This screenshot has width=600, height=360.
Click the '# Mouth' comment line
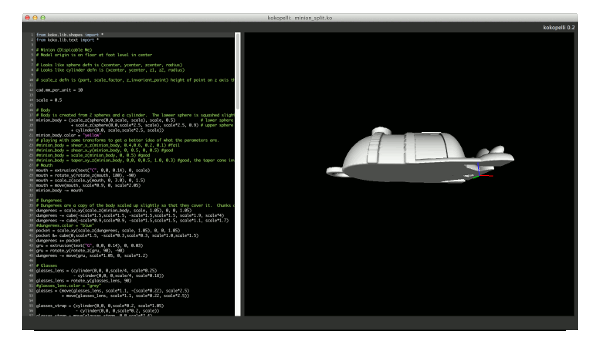pos(44,165)
